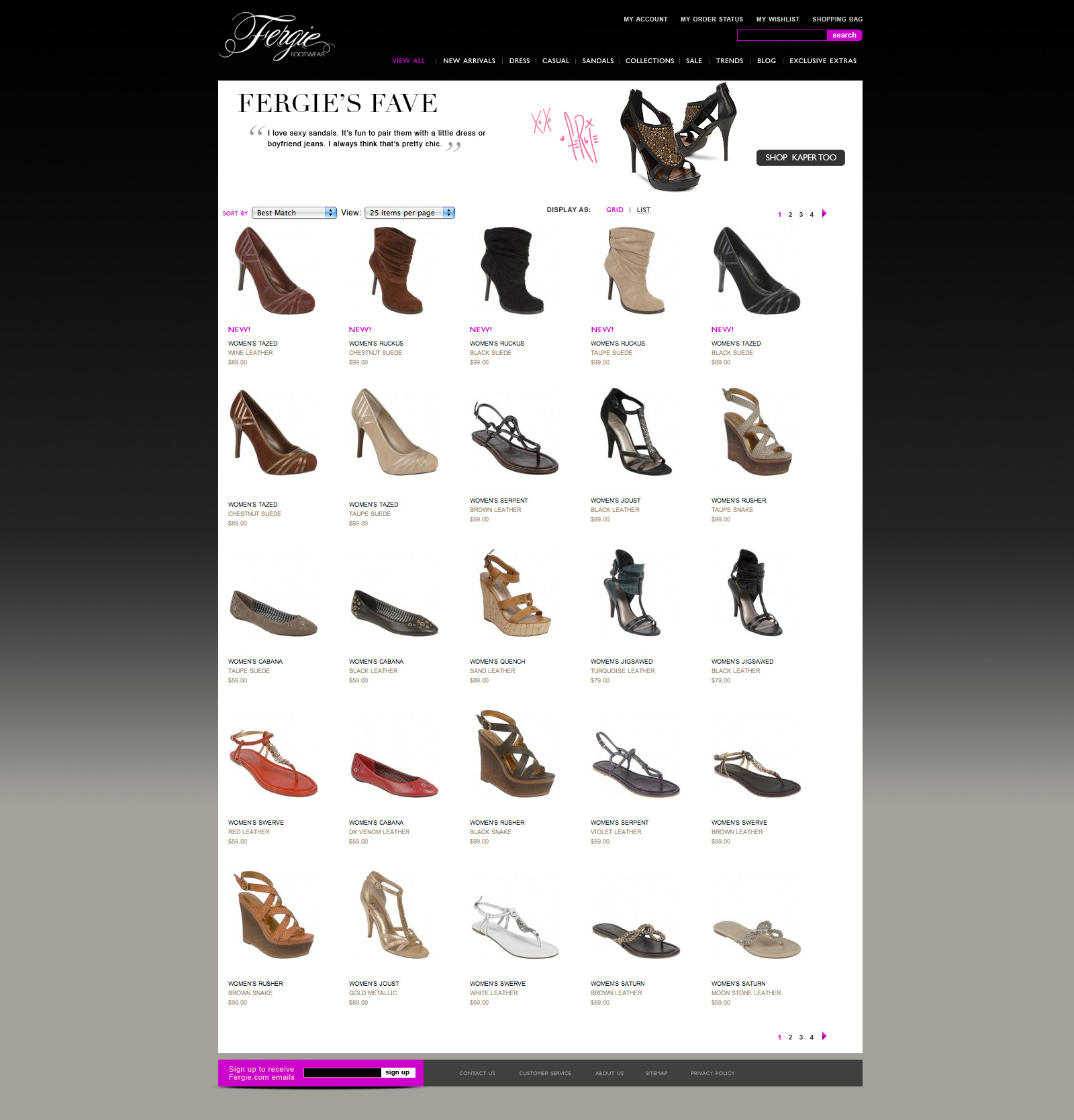Image resolution: width=1074 pixels, height=1120 pixels.
Task: Click into the header search field
Action: click(781, 36)
